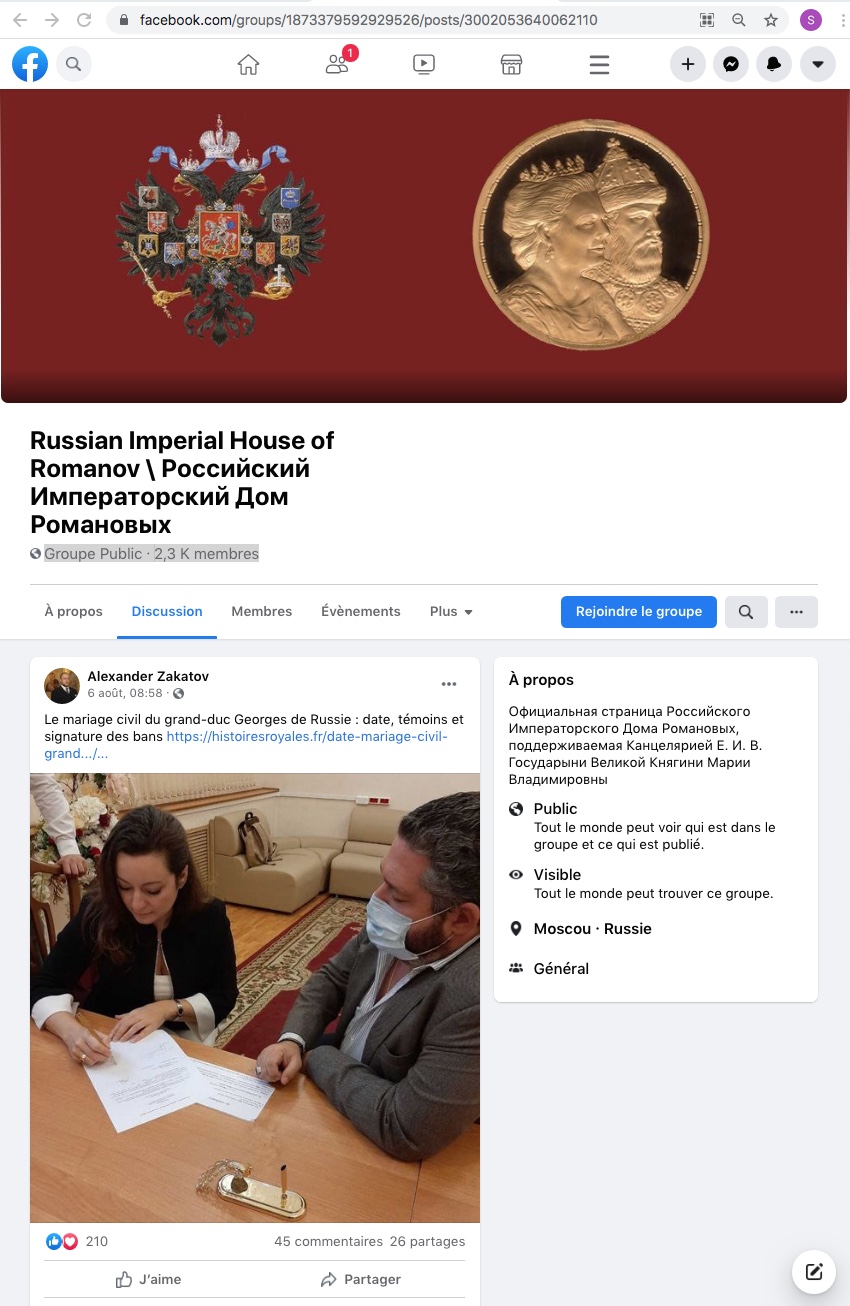Image resolution: width=850 pixels, height=1306 pixels.
Task: Search within the group using magnifier button
Action: (x=746, y=612)
